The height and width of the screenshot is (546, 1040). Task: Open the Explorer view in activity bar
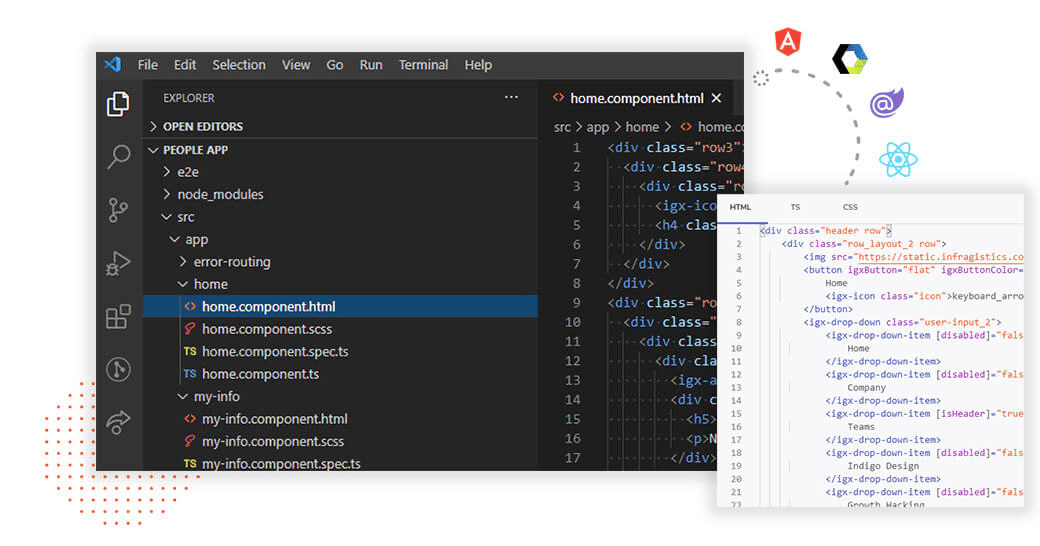pos(118,104)
